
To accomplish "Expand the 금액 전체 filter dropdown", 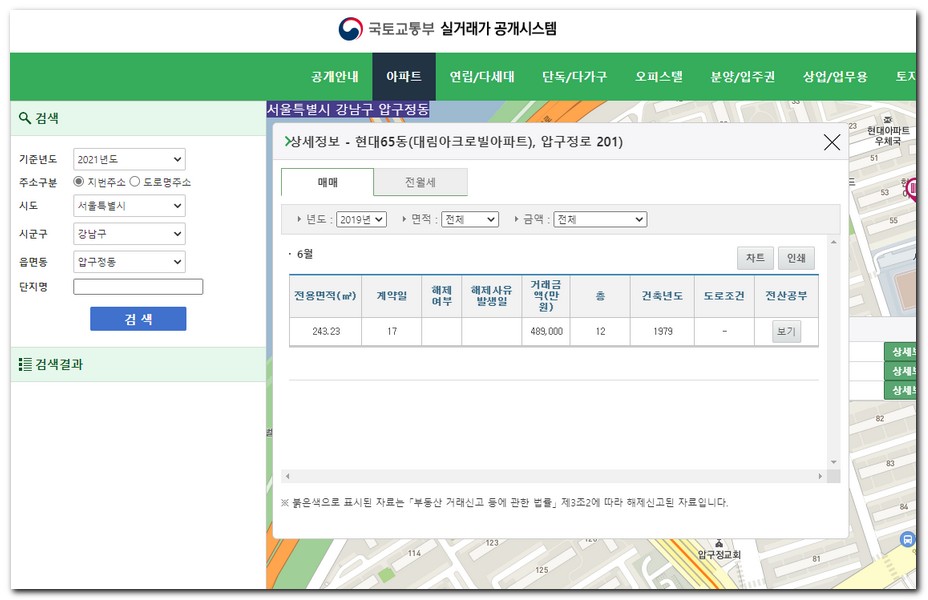I will (x=600, y=219).
